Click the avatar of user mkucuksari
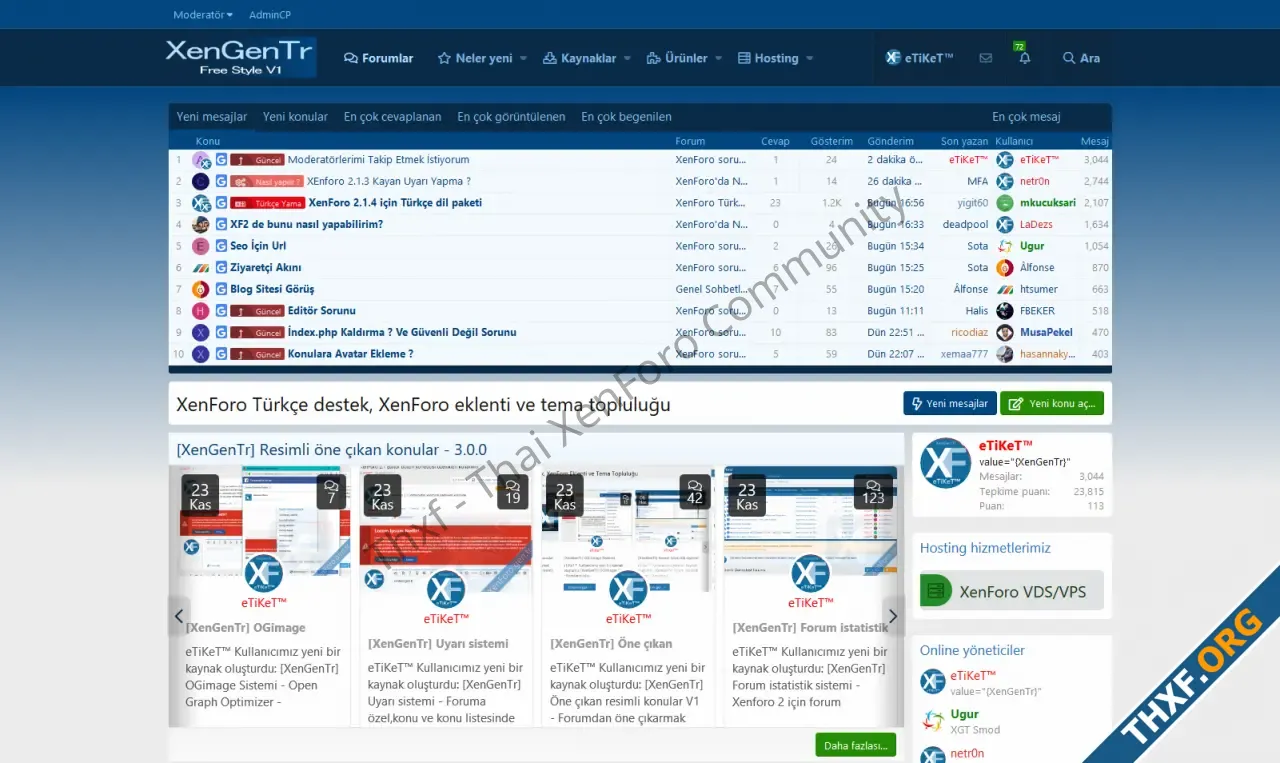Screen dimensions: 1280x763 tap(1005, 203)
